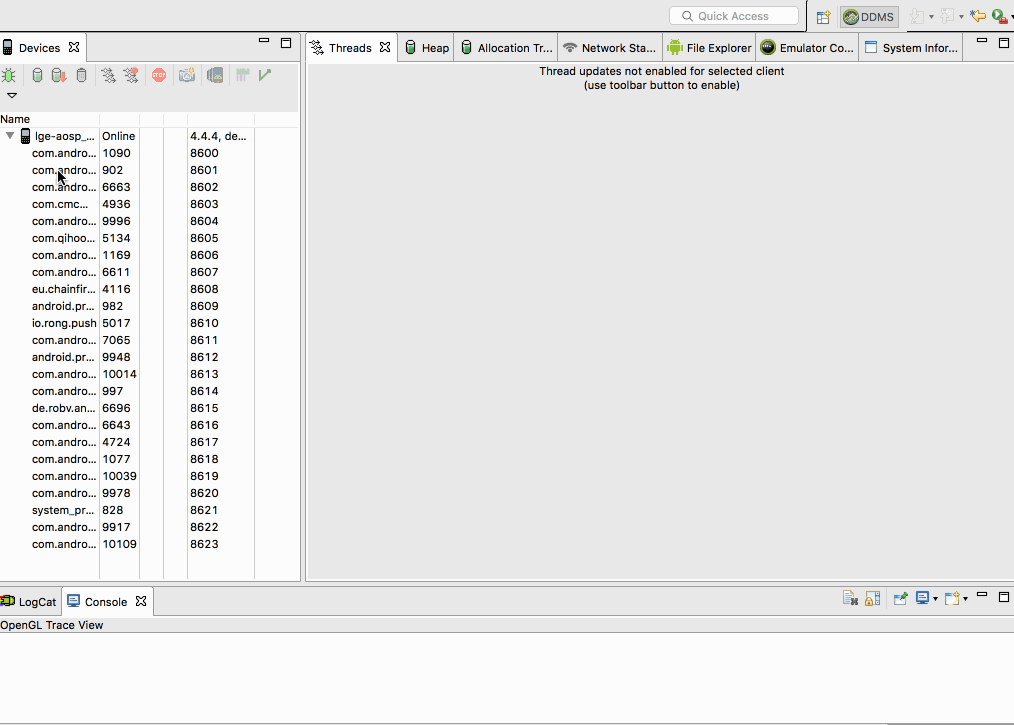Open the Open Console dropdown arrow
The width and height of the screenshot is (1014, 725).
tap(965, 599)
